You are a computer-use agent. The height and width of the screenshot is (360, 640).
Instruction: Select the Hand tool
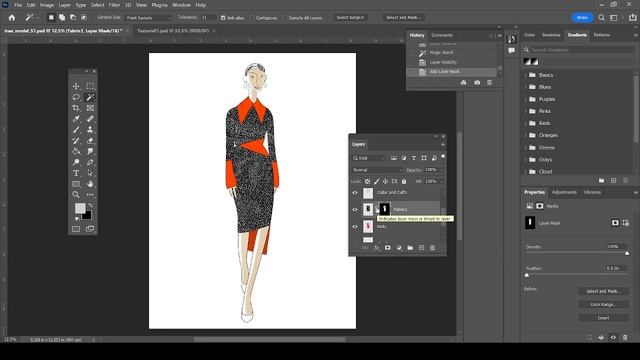(90, 184)
